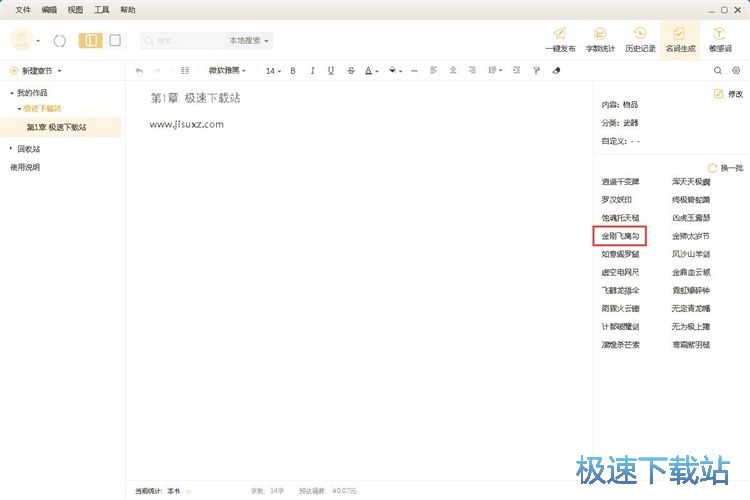Click the chapter title 第1章 极速下载站
Image resolution: width=750 pixels, height=500 pixels.
pyautogui.click(x=195, y=98)
